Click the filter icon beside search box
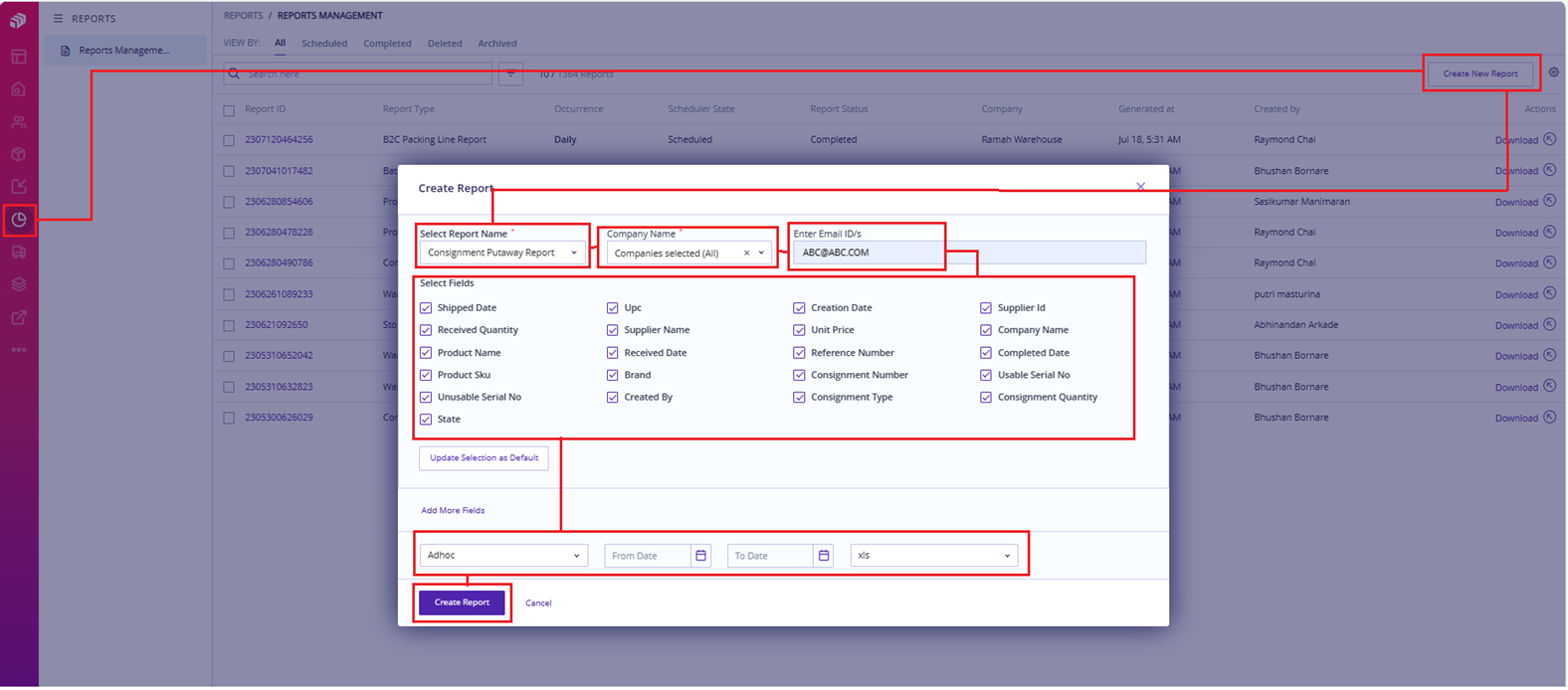 pyautogui.click(x=510, y=74)
